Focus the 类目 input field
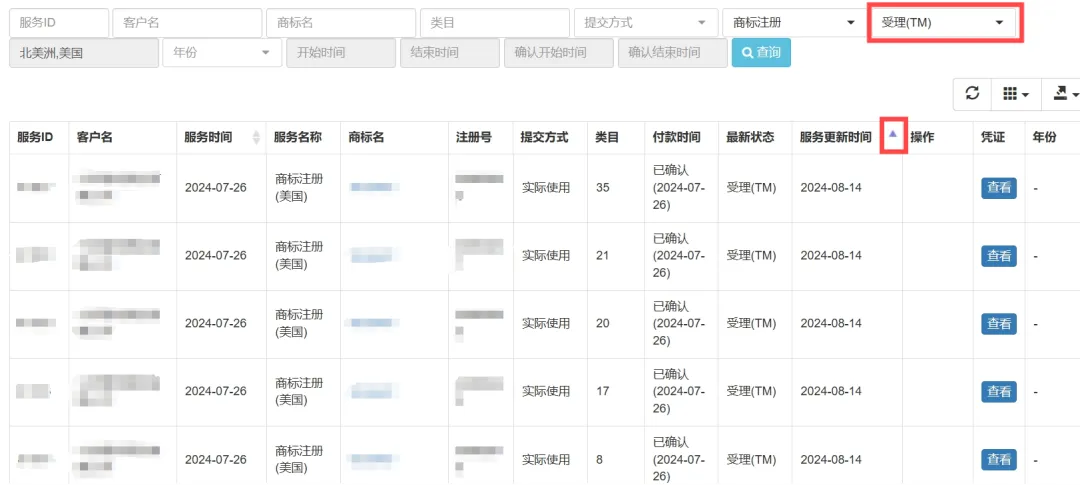The image size is (1080, 485). point(495,23)
